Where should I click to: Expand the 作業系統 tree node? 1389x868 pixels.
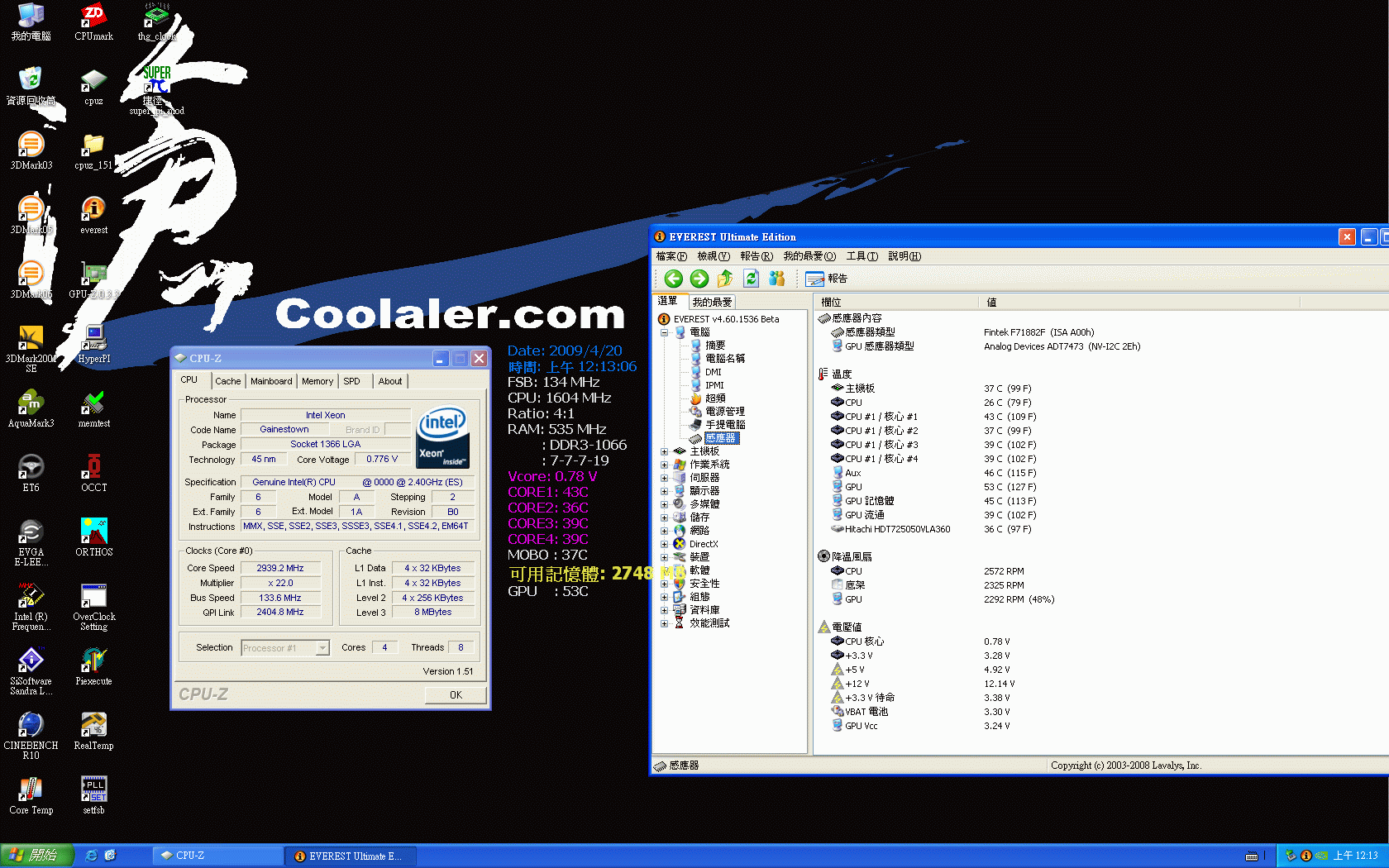pos(664,465)
